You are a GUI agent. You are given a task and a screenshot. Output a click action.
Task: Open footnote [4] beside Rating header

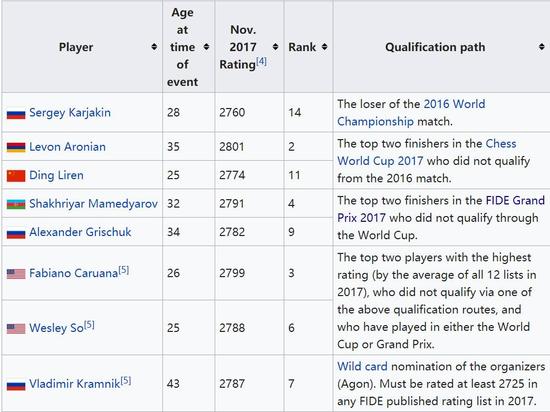[261, 62]
